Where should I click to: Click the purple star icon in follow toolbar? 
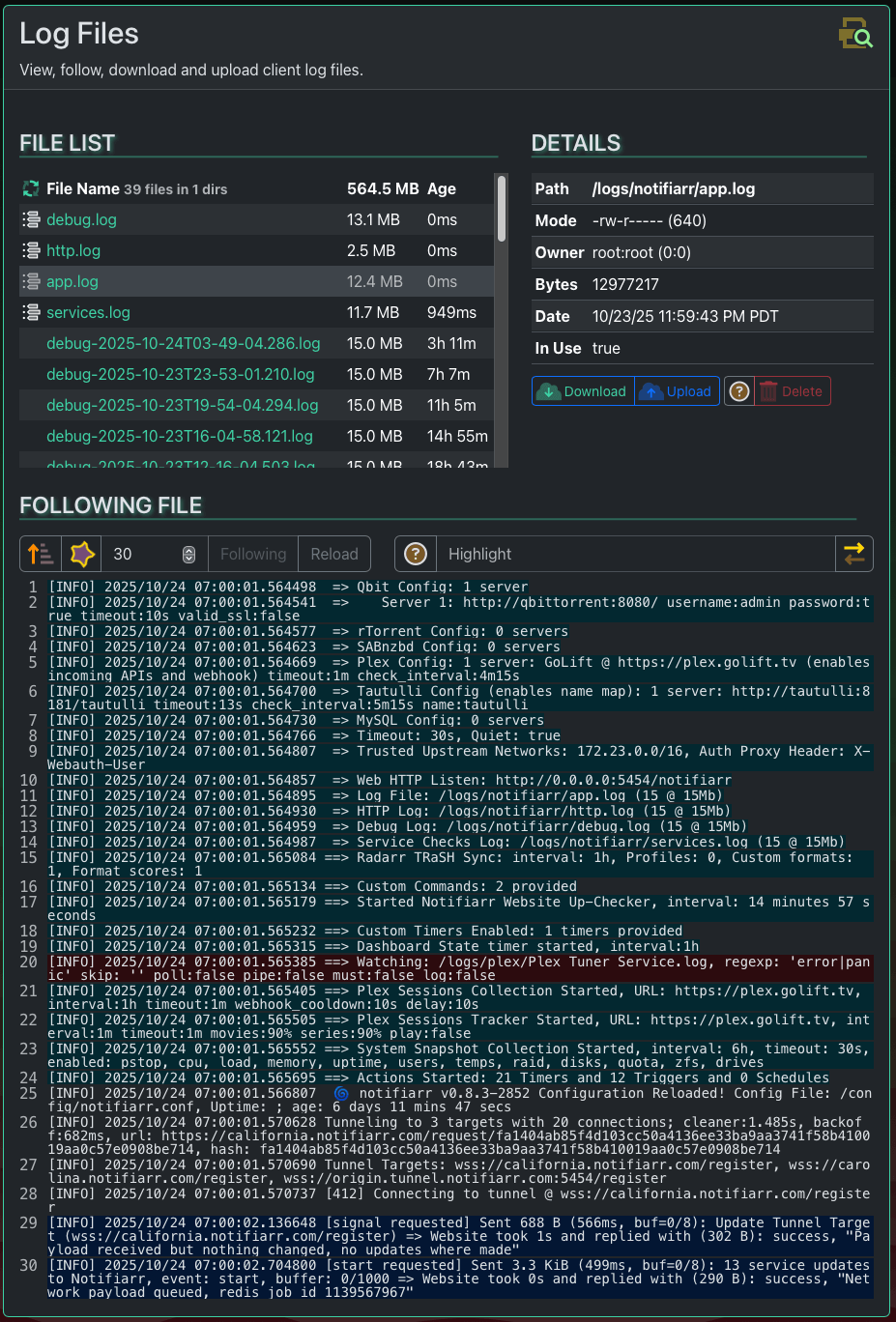[x=82, y=554]
